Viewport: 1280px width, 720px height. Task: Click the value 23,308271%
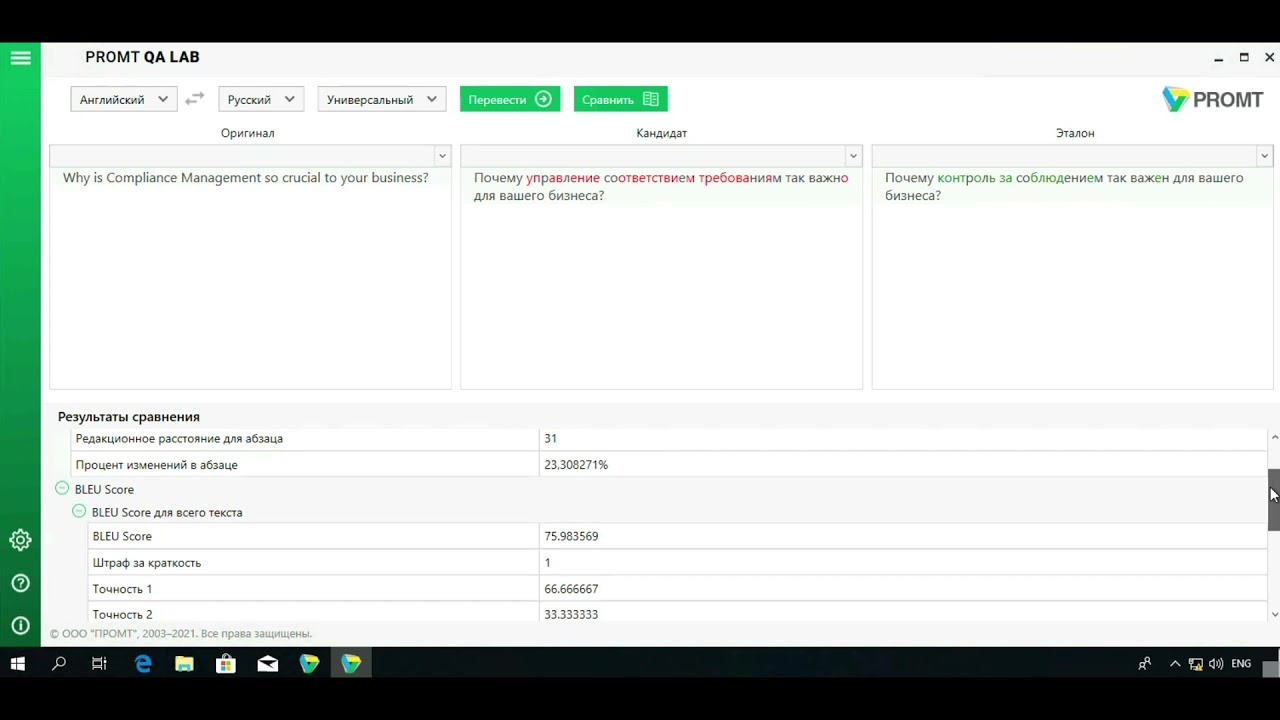(576, 465)
